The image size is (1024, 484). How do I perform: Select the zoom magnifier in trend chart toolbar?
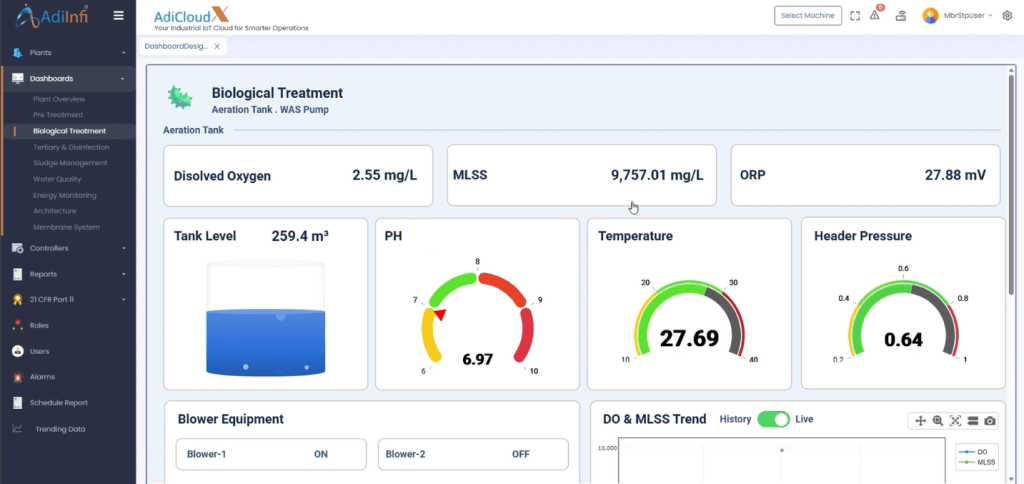click(x=938, y=421)
